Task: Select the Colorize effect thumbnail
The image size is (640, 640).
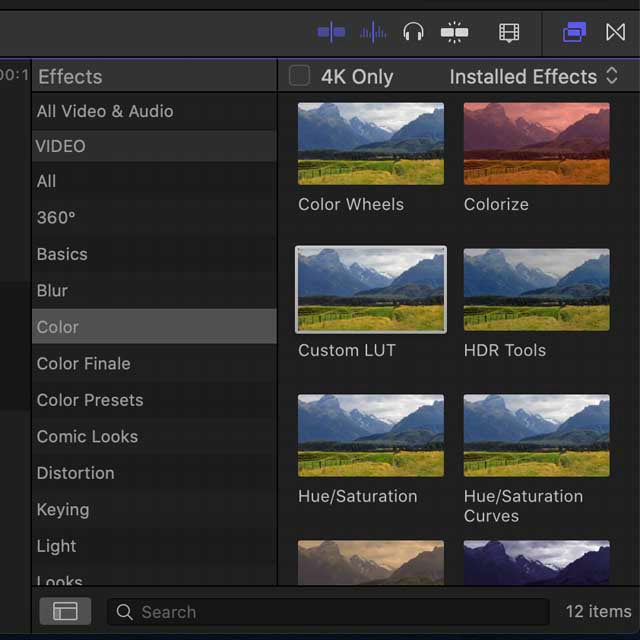Action: (x=536, y=144)
